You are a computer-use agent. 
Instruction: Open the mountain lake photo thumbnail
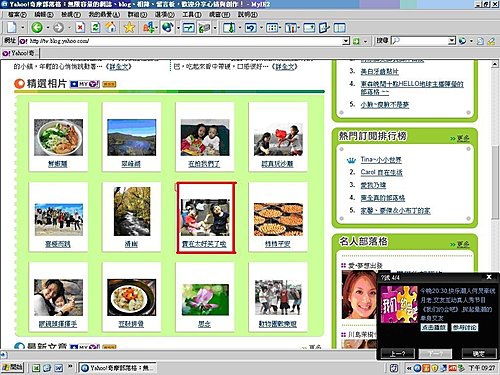pos(132,137)
